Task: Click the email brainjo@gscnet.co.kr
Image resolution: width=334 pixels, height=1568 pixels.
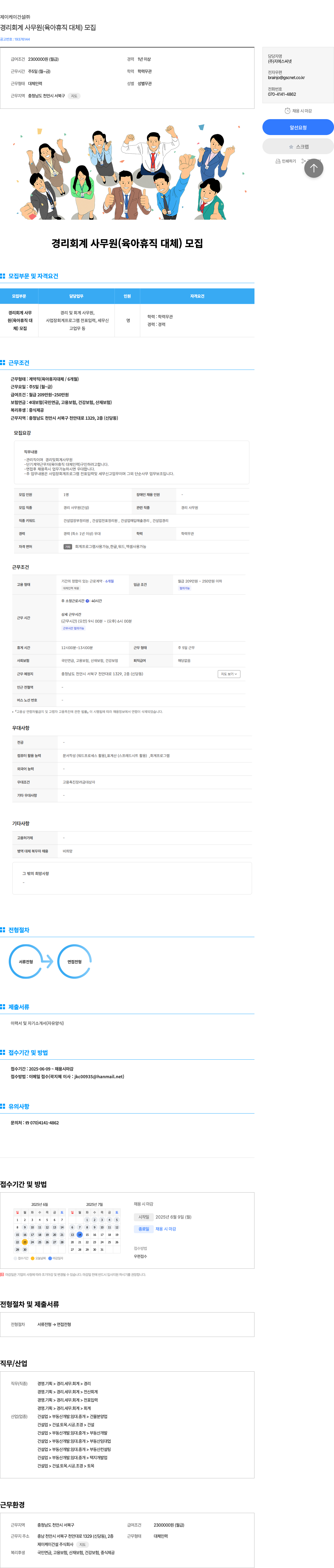Action: 287,78
